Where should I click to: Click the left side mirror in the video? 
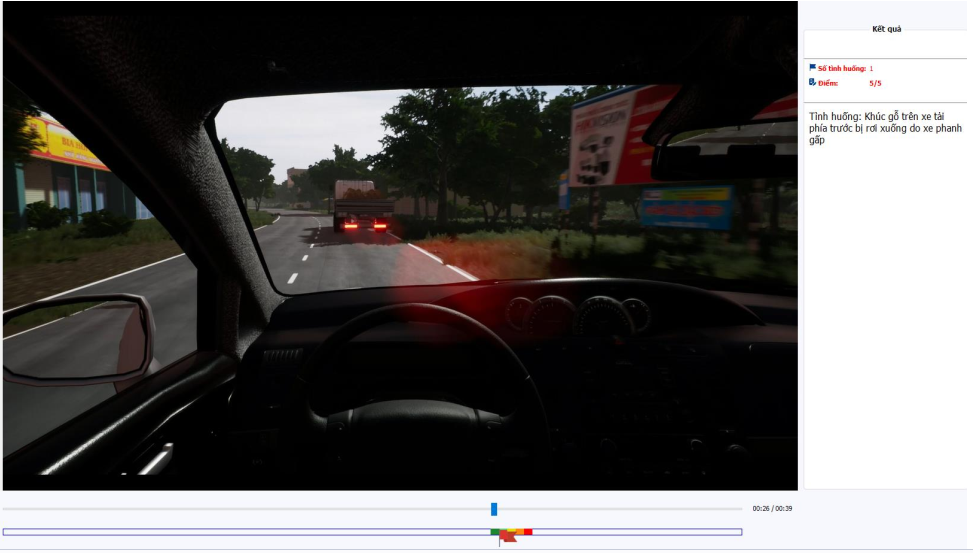[x=78, y=339]
